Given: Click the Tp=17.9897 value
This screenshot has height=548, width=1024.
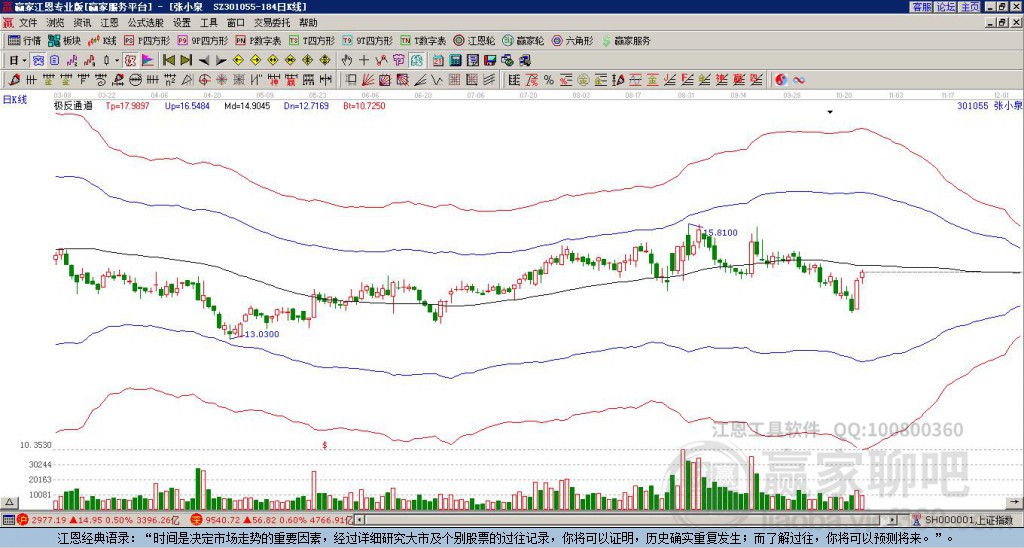Looking at the screenshot, I should pos(127,105).
